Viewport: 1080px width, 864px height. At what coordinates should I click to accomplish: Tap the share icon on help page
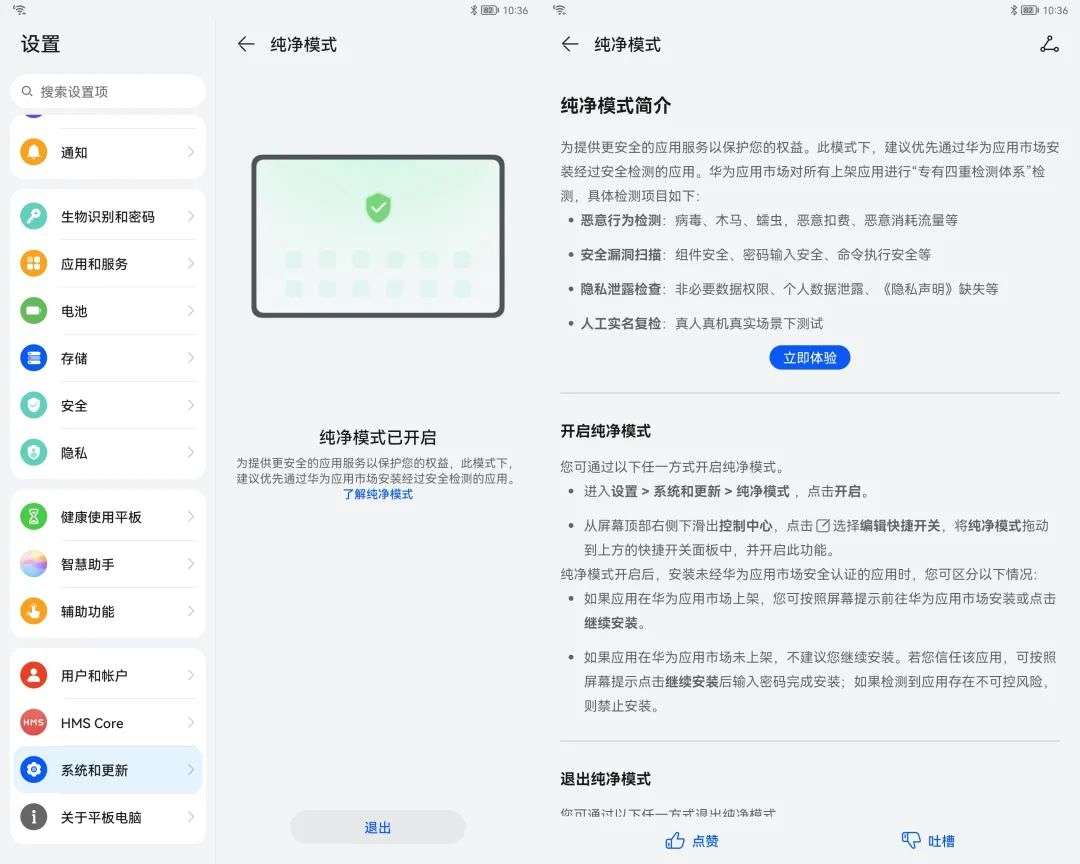pyautogui.click(x=1050, y=45)
